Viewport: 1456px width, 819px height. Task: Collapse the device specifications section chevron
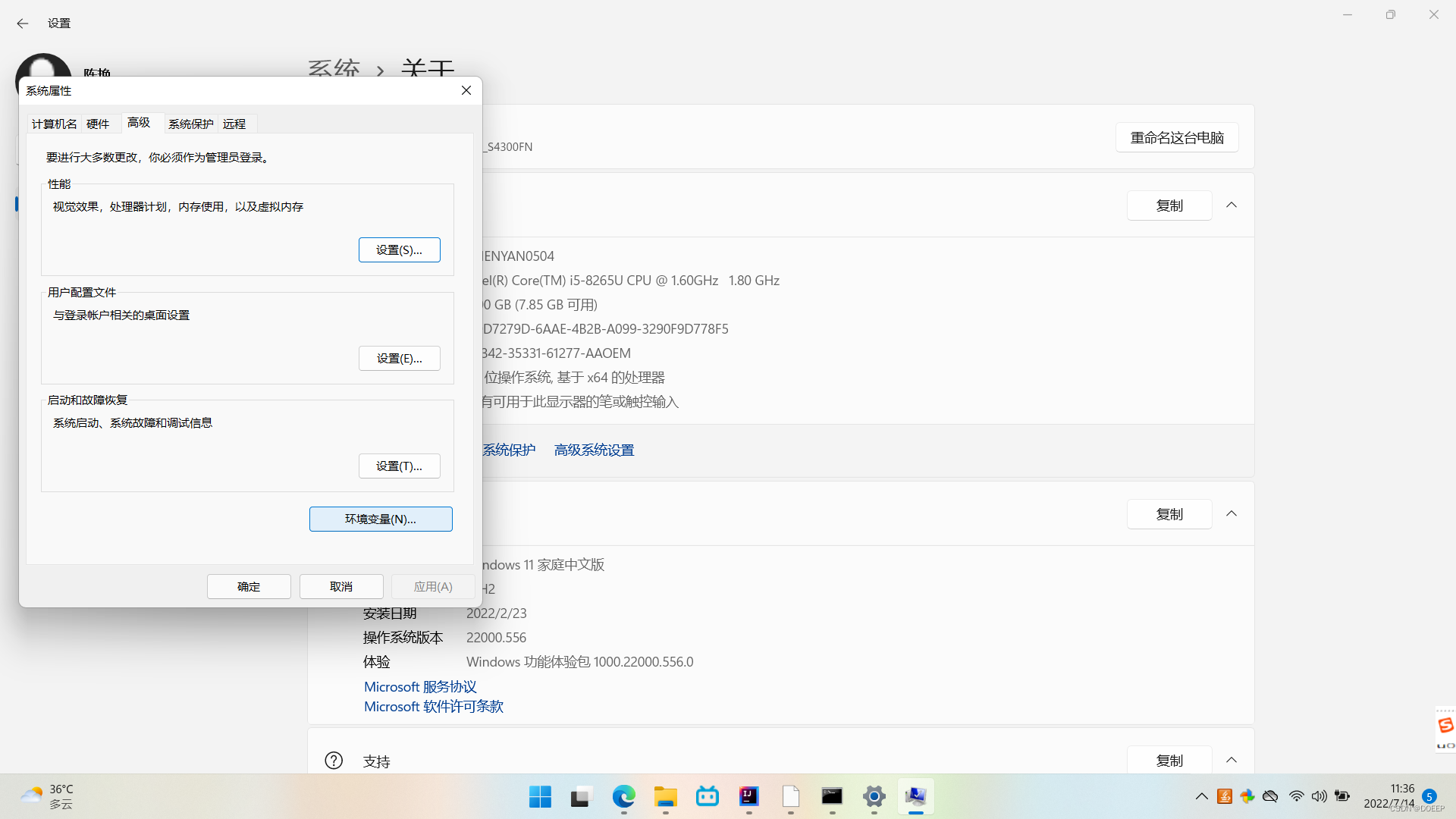point(1232,206)
